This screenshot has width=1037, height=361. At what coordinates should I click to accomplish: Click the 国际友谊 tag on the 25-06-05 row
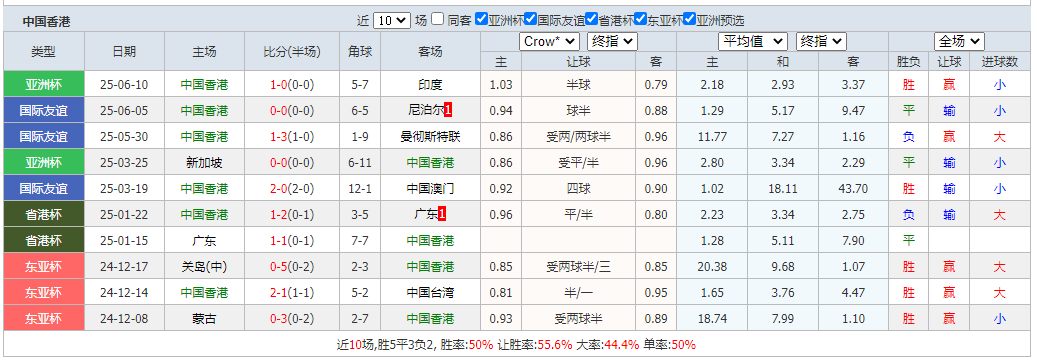44,110
